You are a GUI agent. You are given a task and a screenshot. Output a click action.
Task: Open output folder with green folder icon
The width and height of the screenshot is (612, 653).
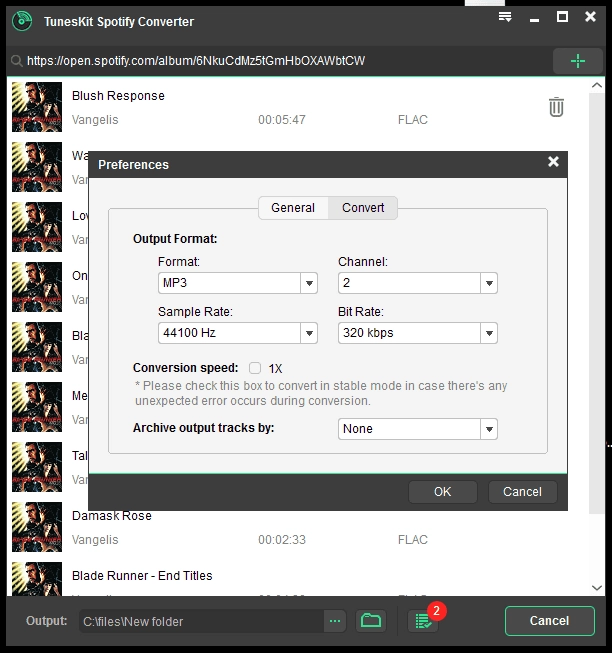pyautogui.click(x=371, y=621)
